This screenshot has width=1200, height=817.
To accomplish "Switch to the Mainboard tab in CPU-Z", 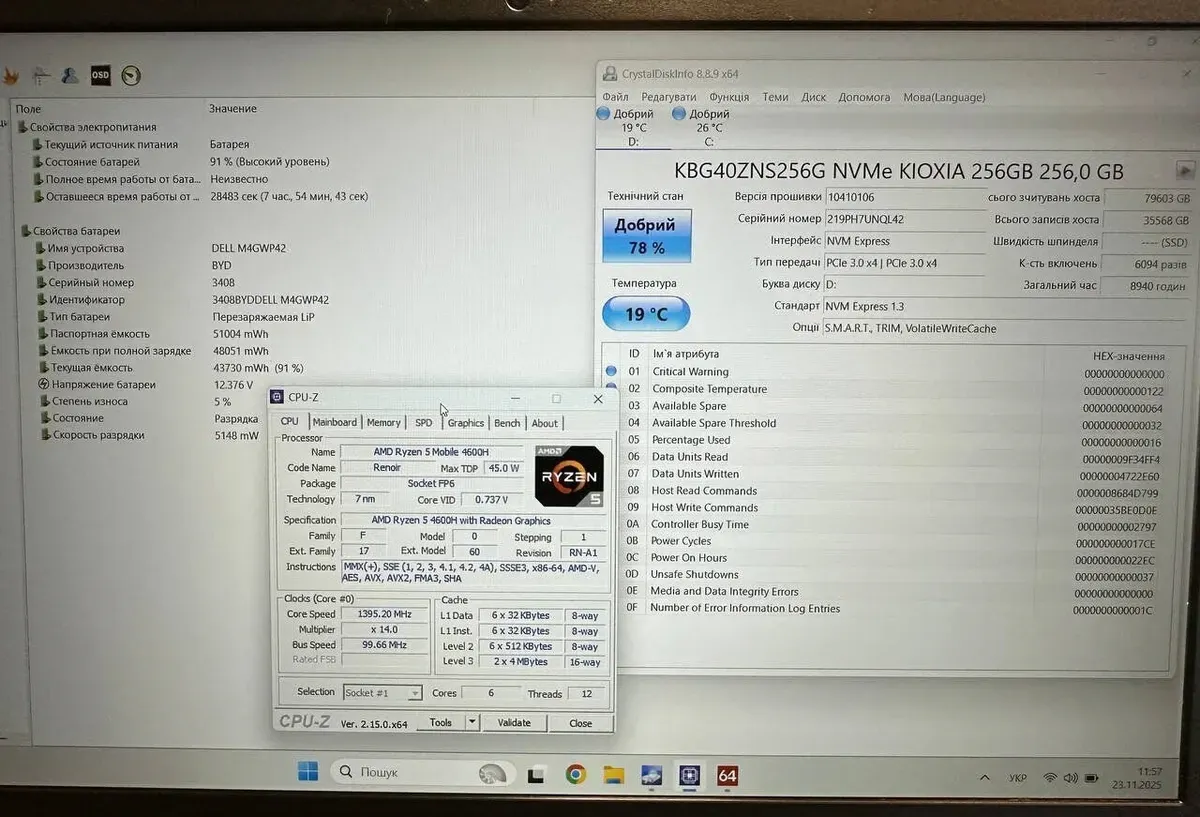I will [x=334, y=423].
